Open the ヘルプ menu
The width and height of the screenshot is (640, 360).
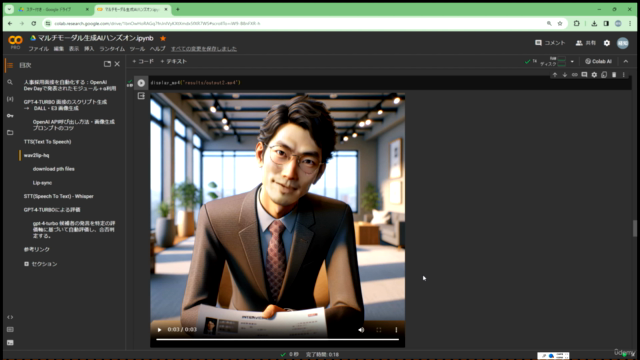pyautogui.click(x=158, y=49)
